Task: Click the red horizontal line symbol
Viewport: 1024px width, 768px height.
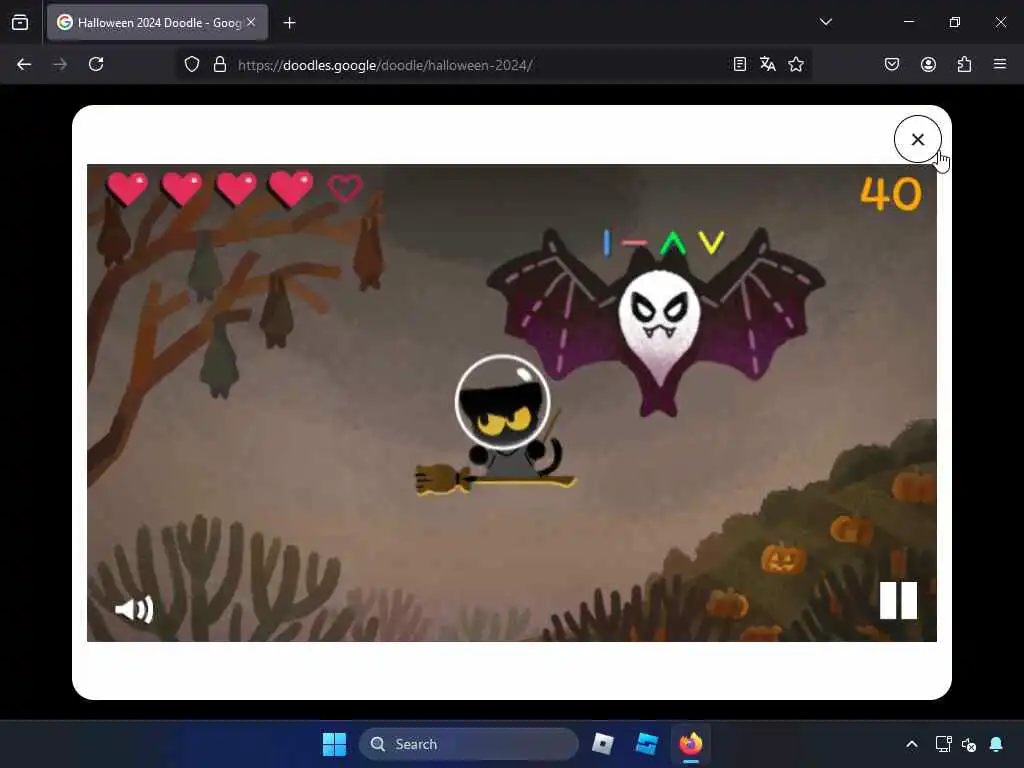Action: (x=633, y=242)
